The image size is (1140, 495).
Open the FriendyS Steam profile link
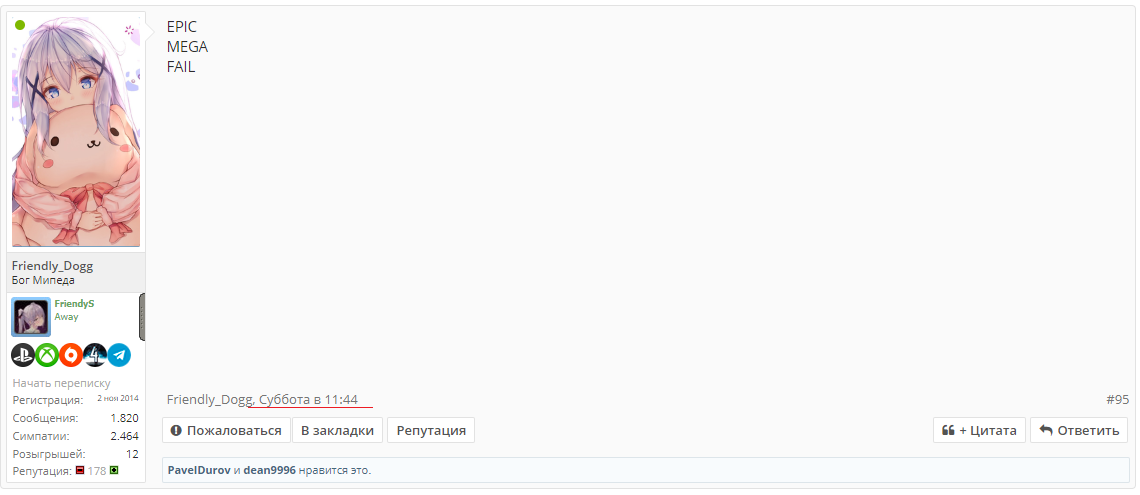pyautogui.click(x=74, y=304)
